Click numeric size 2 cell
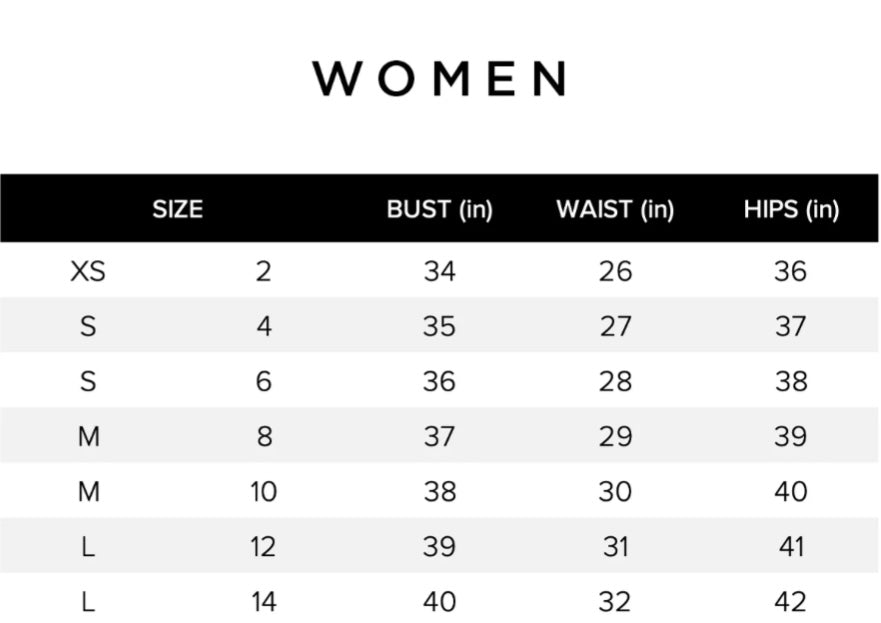Screen dimensions: 881x623 [263, 271]
